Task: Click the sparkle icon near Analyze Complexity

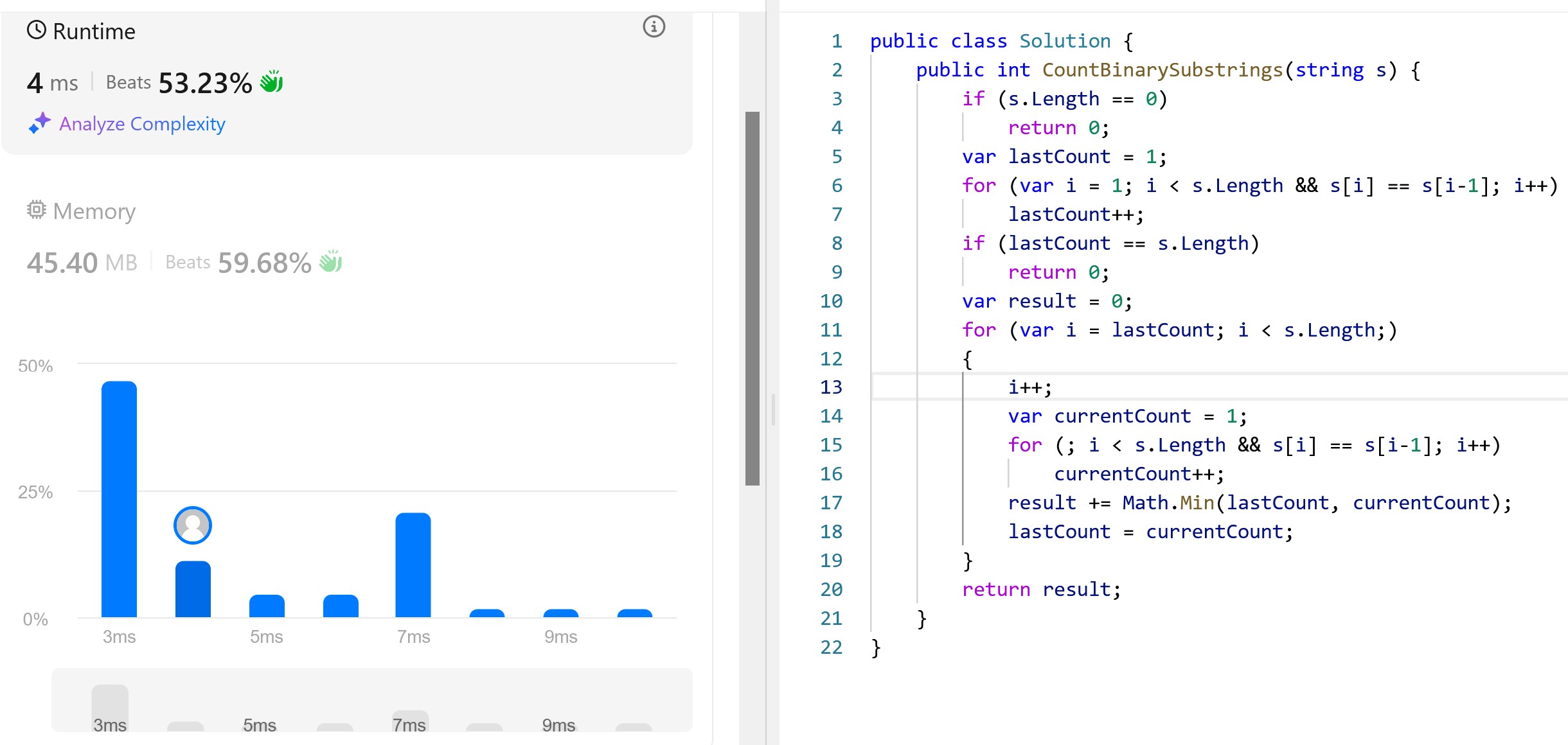Action: [39, 123]
